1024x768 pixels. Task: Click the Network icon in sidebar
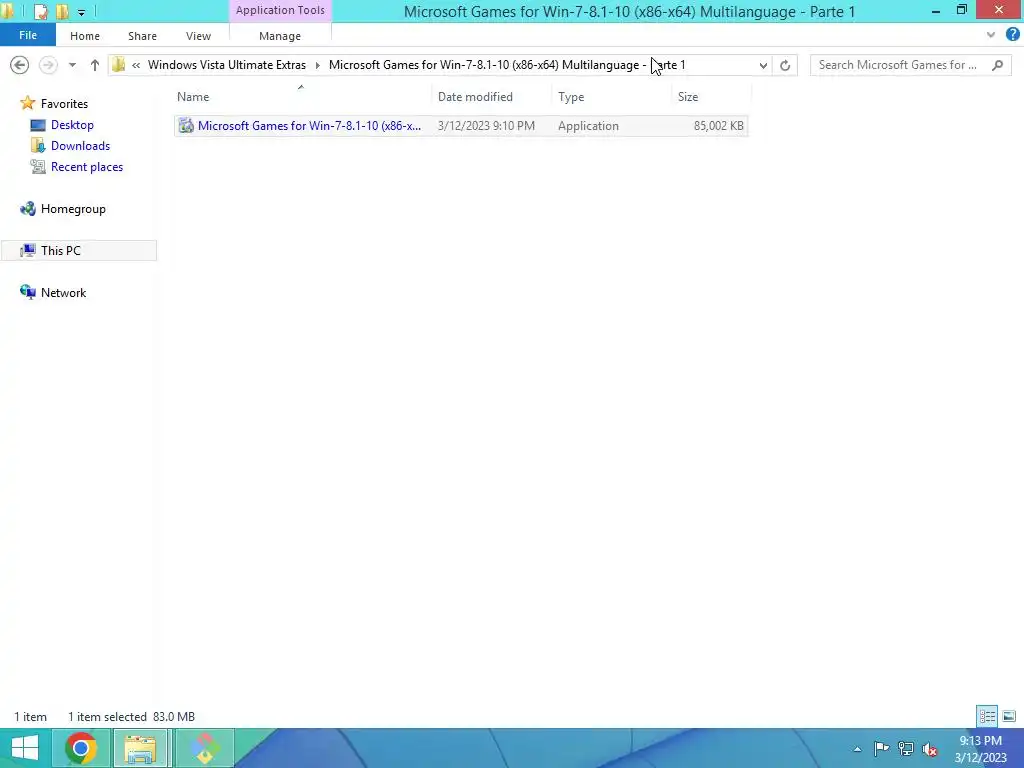coord(27,292)
